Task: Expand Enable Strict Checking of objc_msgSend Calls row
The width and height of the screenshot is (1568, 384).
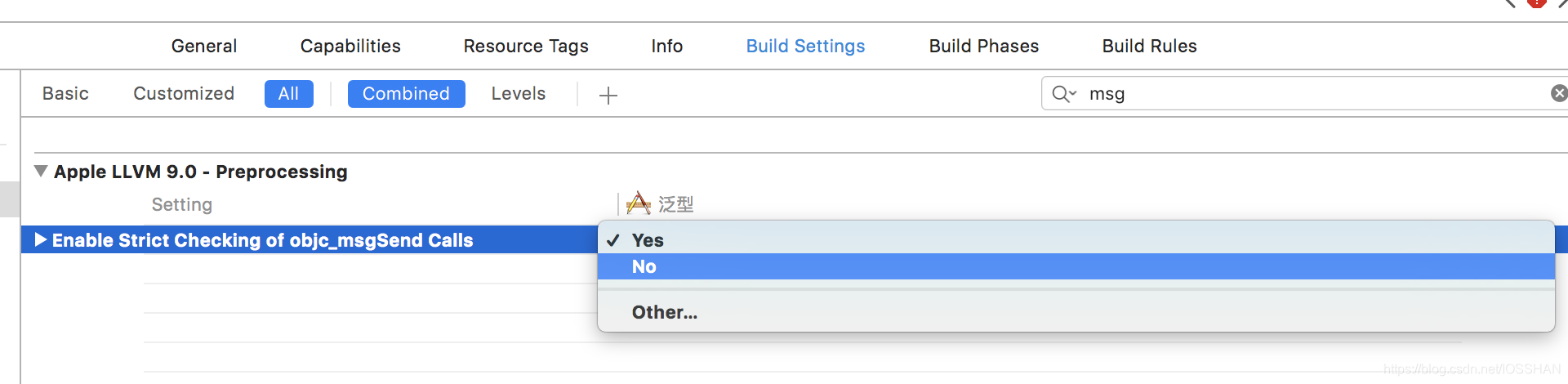Action: tap(41, 239)
